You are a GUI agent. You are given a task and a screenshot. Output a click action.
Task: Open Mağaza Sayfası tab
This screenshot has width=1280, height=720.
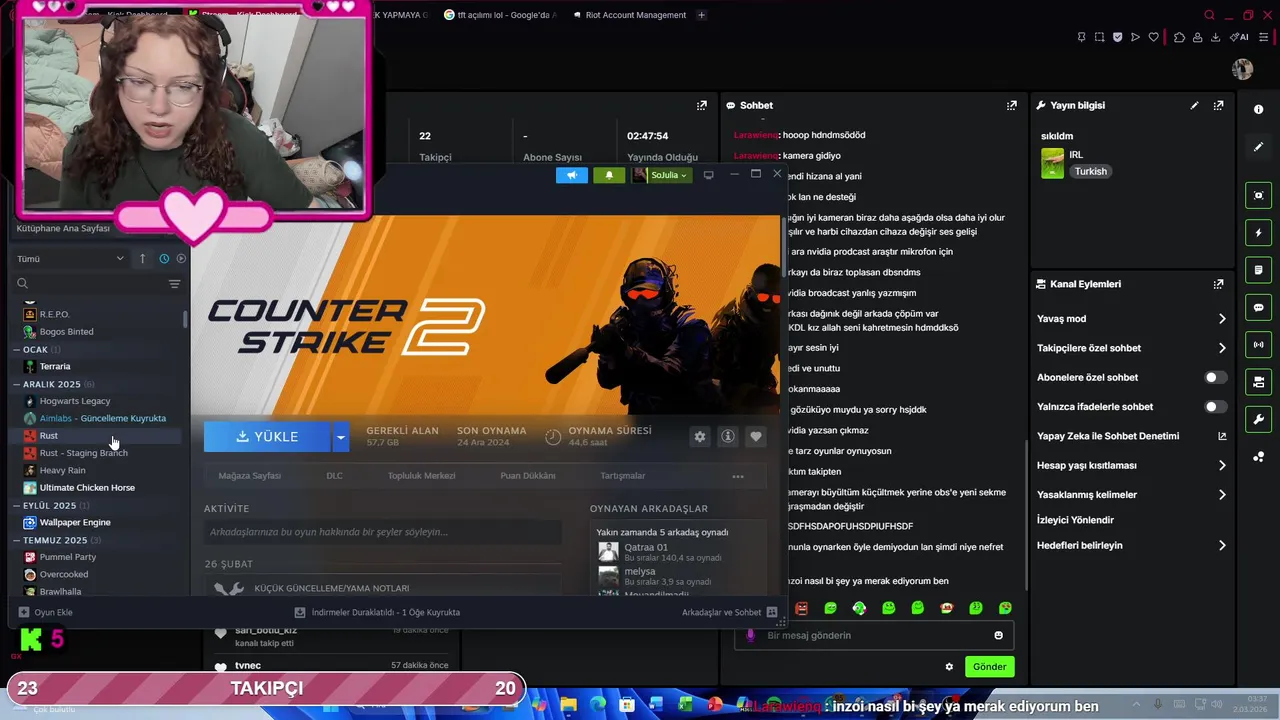point(250,476)
